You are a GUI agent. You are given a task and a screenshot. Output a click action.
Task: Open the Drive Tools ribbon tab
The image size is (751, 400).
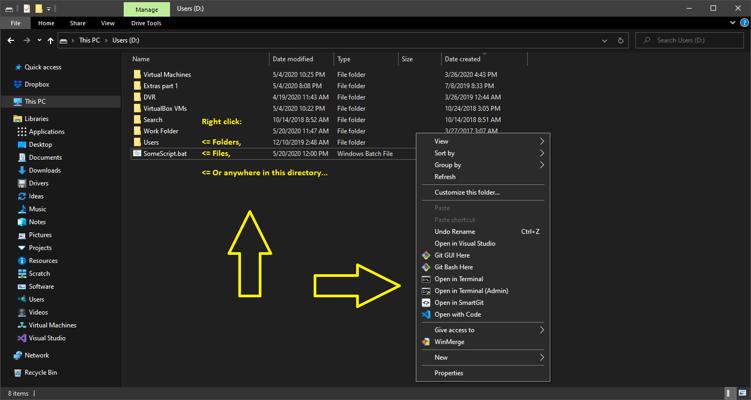point(146,23)
